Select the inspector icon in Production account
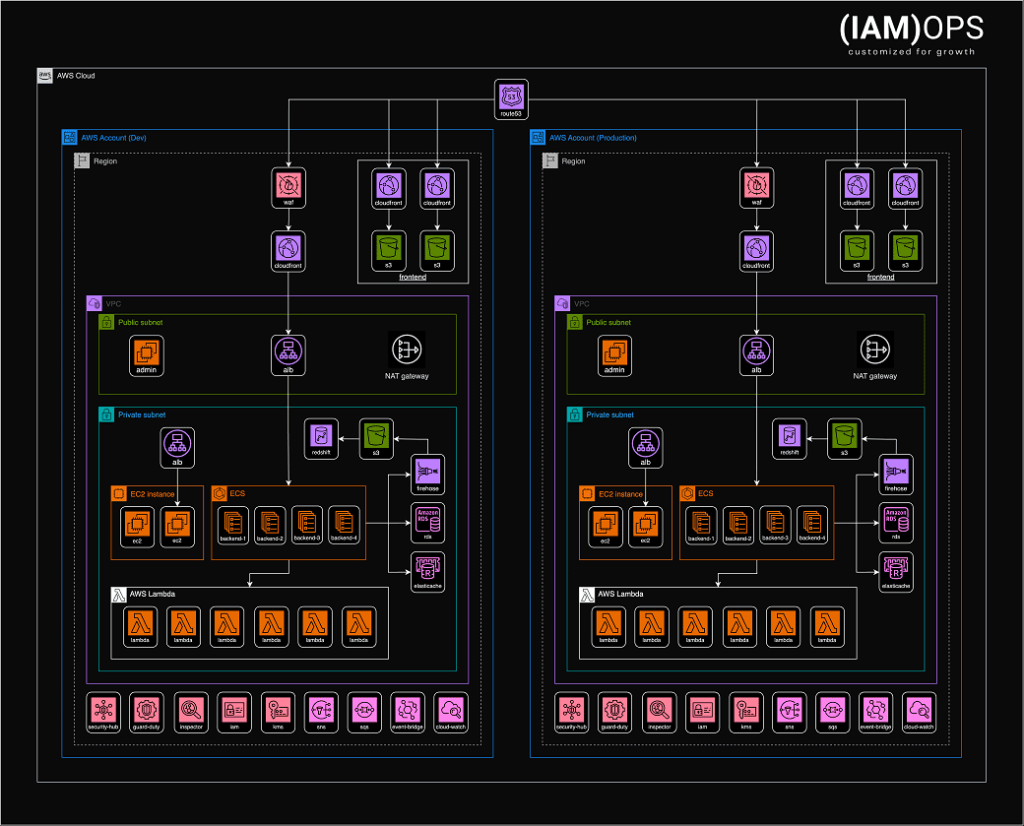Viewport: 1024px width, 826px height. coord(659,709)
